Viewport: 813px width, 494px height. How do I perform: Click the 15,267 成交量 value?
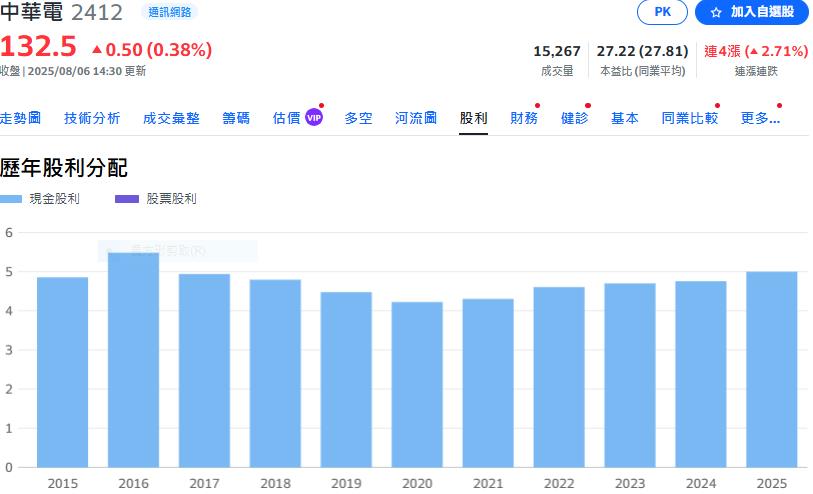point(557,51)
